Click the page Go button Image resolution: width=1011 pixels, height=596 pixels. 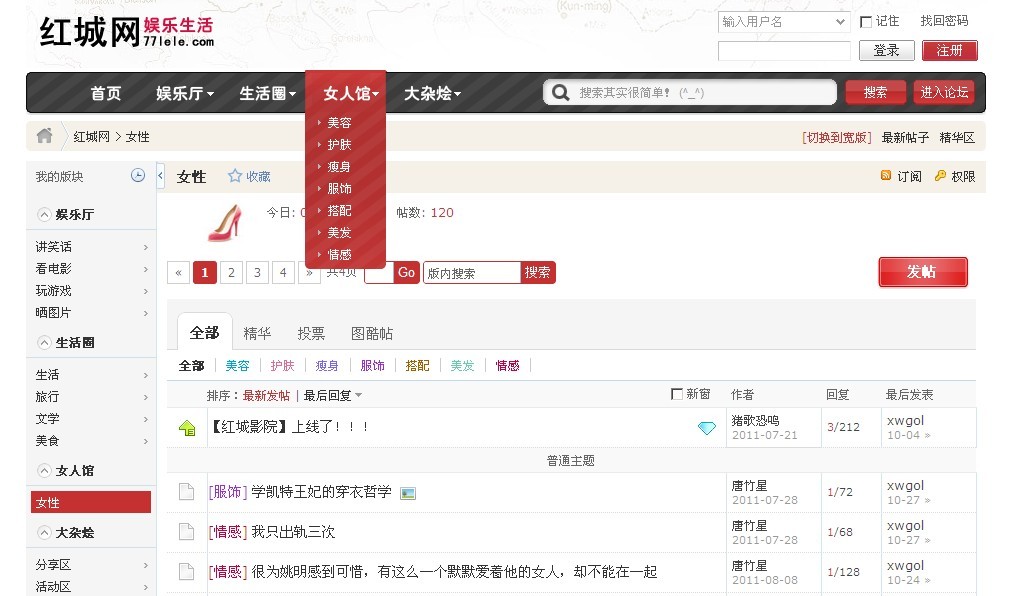point(406,272)
